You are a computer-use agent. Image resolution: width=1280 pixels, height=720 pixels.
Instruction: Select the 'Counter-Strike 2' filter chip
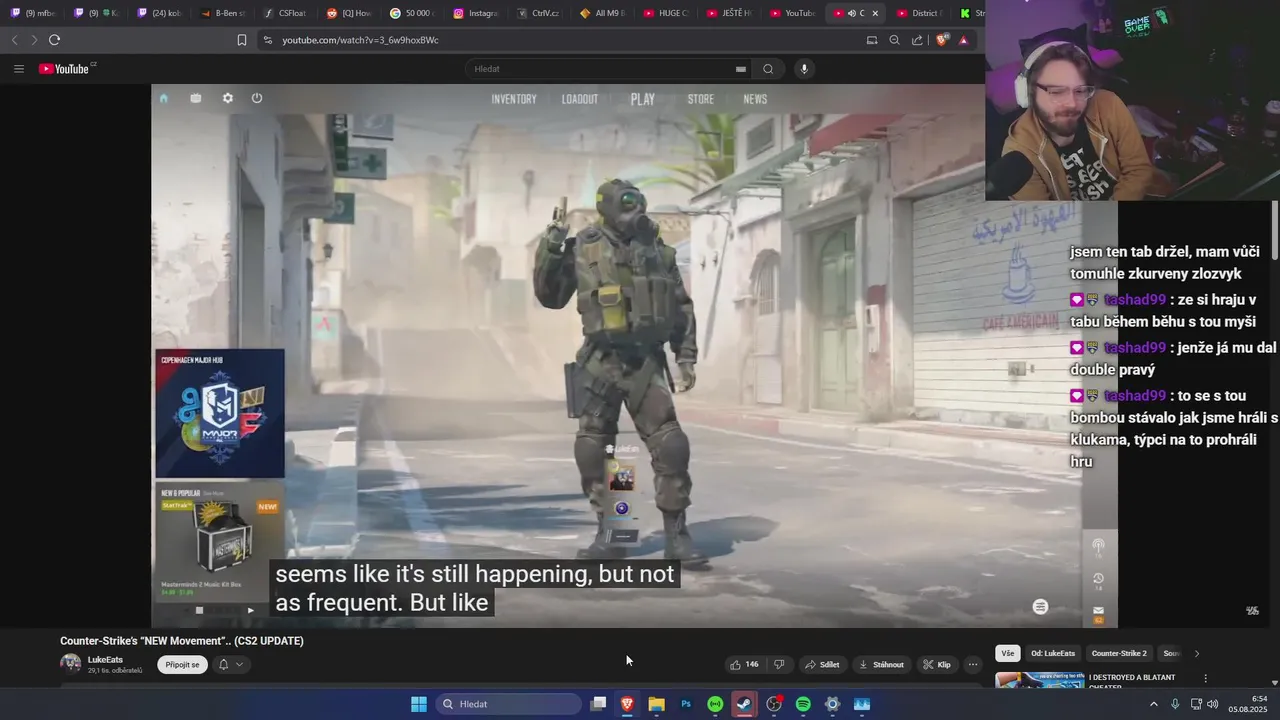point(1119,653)
